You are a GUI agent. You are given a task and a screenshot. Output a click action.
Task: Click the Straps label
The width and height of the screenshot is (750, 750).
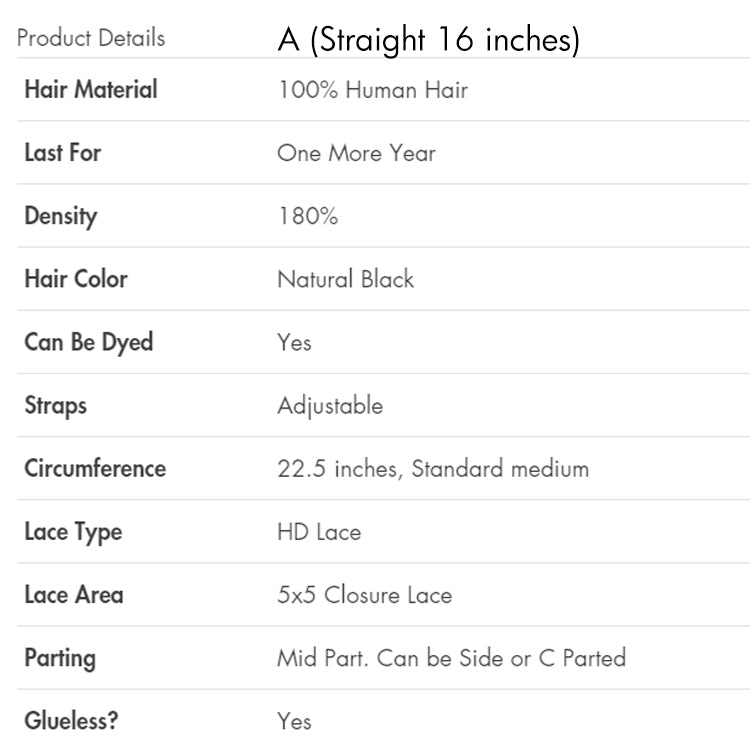56,405
